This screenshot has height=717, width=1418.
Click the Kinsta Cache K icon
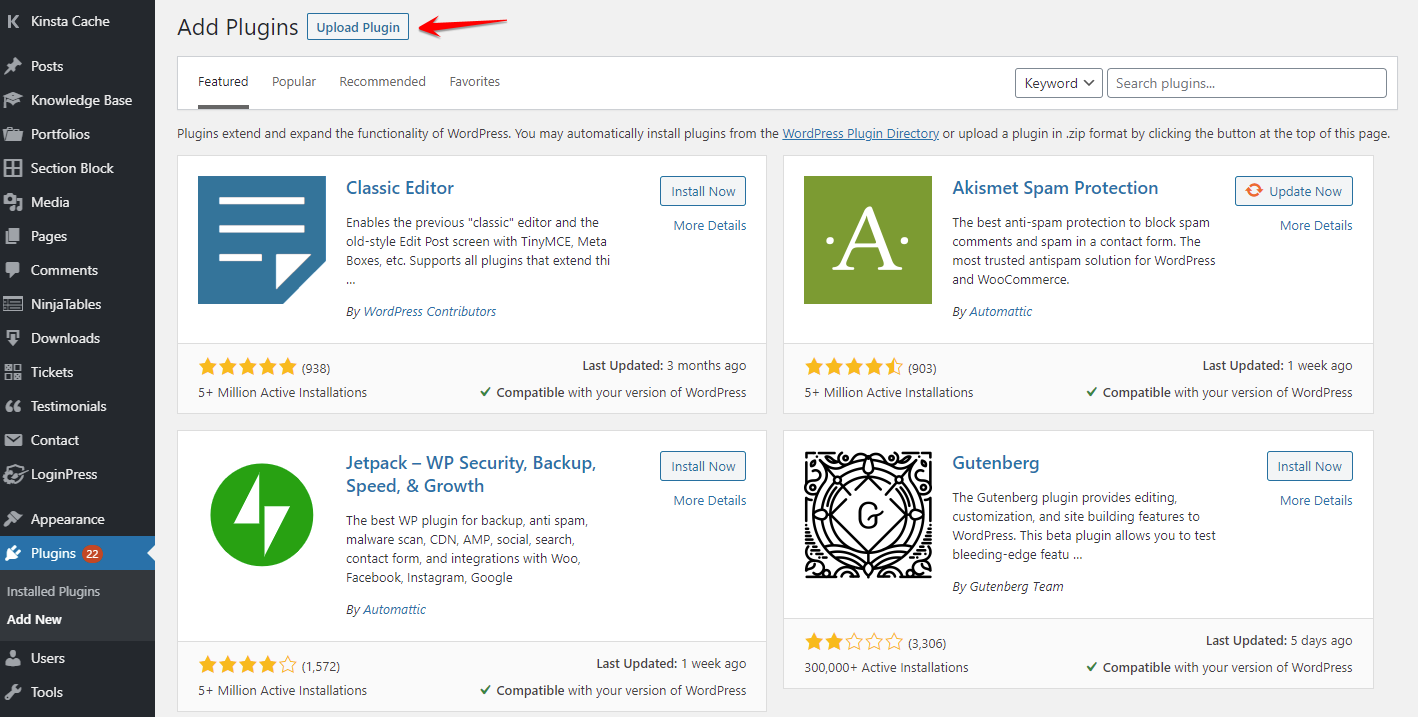pos(13,21)
